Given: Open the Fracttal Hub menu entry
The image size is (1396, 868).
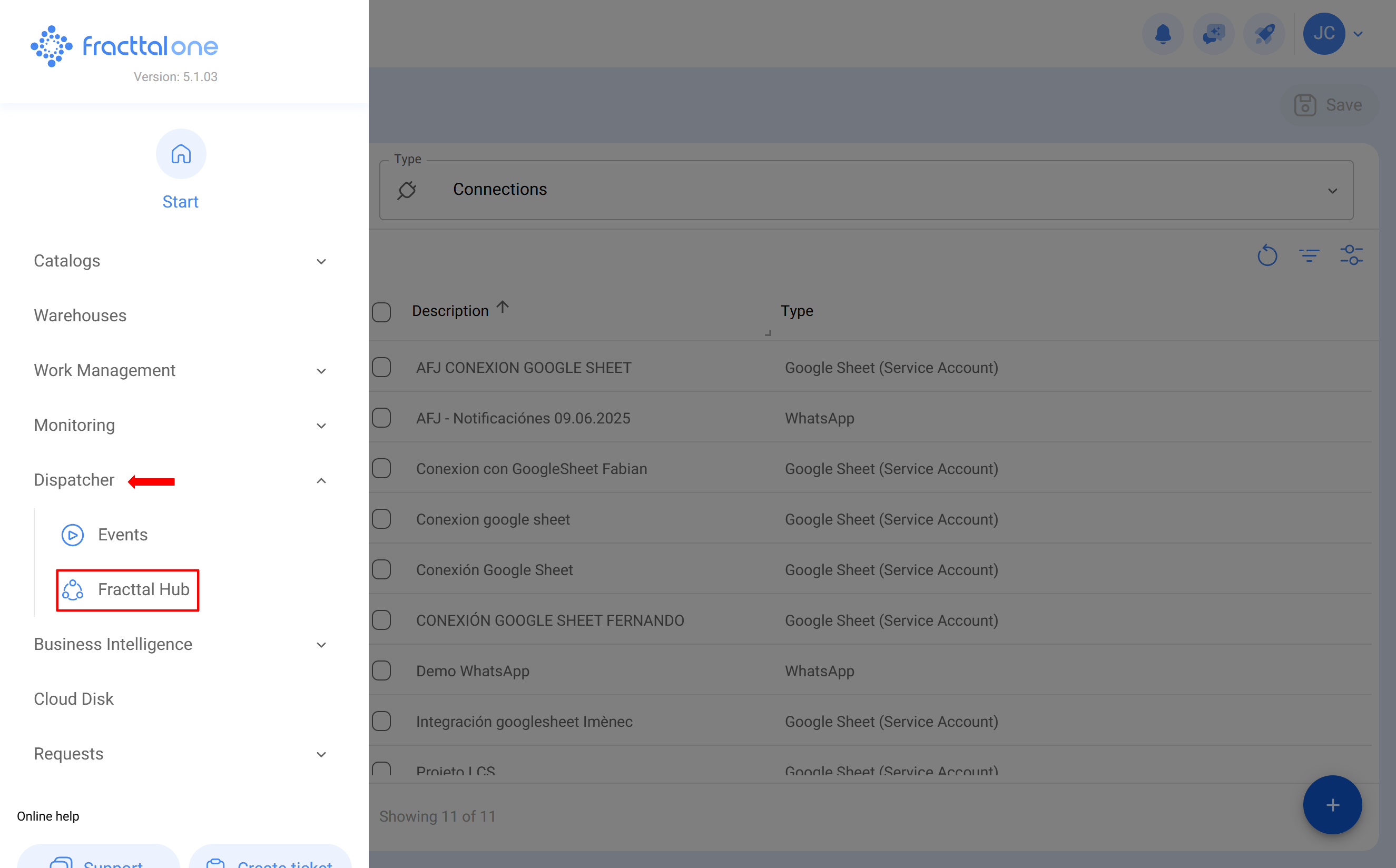Looking at the screenshot, I should click(143, 589).
